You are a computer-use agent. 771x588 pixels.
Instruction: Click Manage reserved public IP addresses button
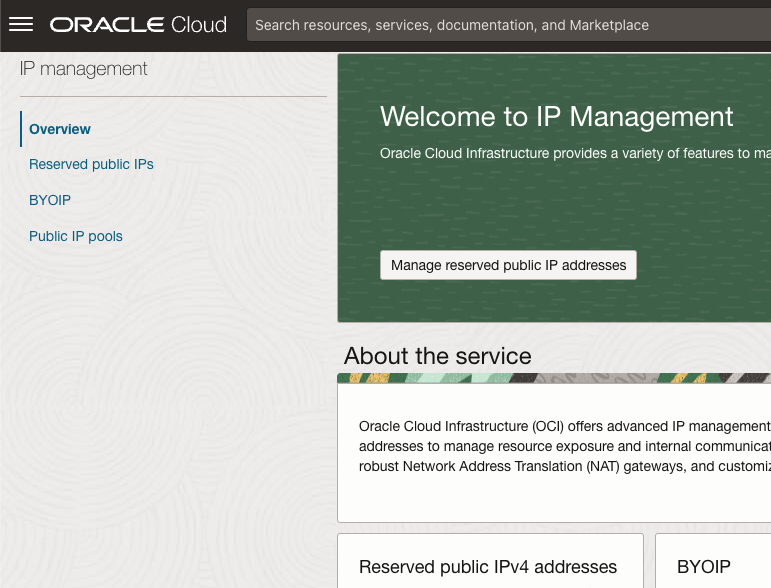click(508, 265)
